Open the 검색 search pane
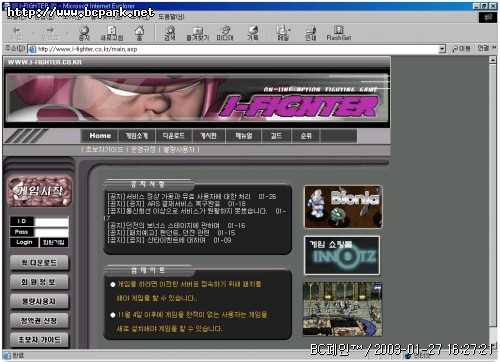Screen dimensions: 500x362 170,33
